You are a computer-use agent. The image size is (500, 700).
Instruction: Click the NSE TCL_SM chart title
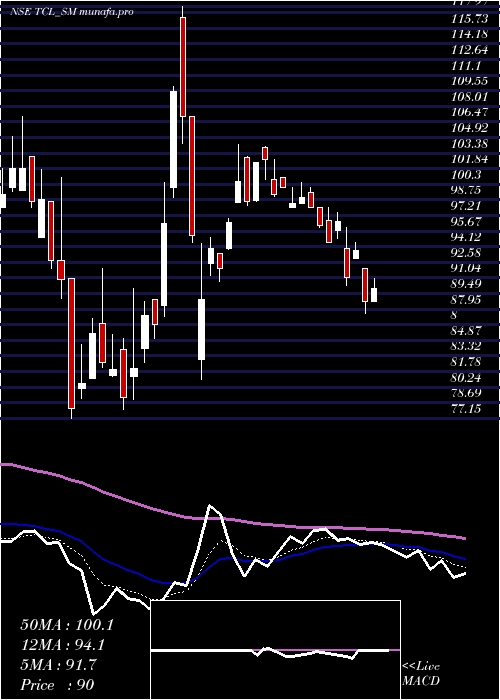pos(72,12)
